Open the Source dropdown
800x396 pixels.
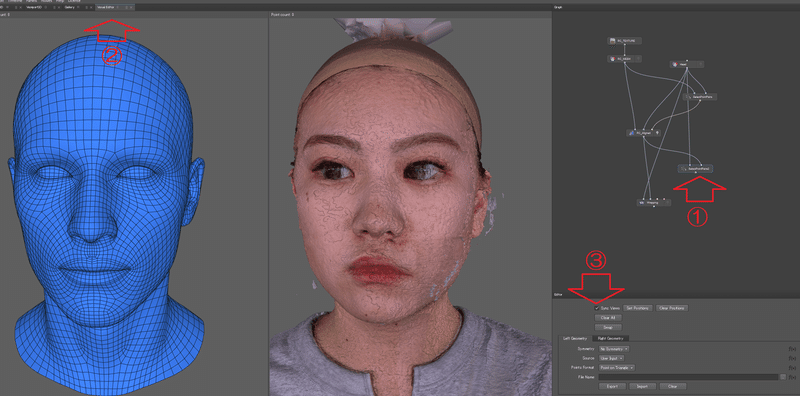coord(612,358)
